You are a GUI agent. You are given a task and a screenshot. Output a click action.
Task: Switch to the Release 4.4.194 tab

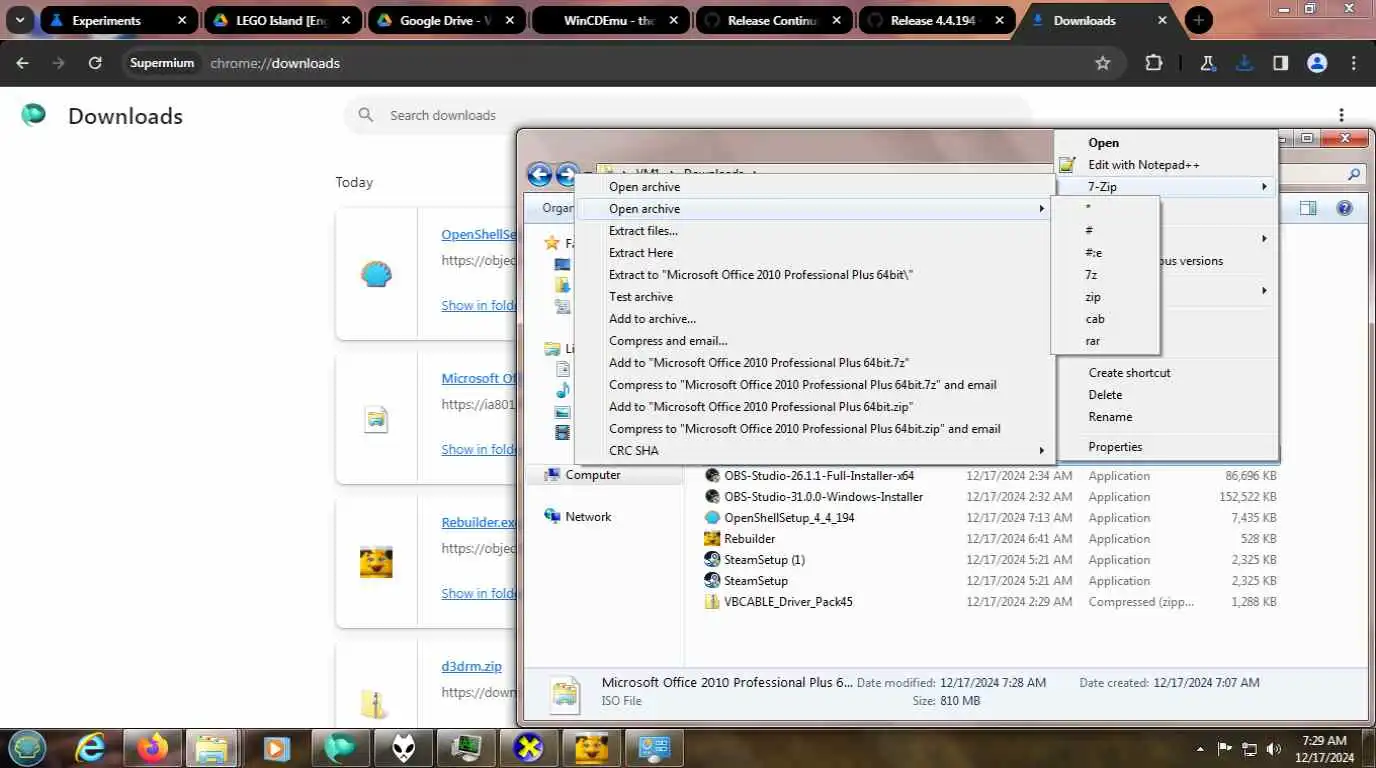[x=937, y=20]
